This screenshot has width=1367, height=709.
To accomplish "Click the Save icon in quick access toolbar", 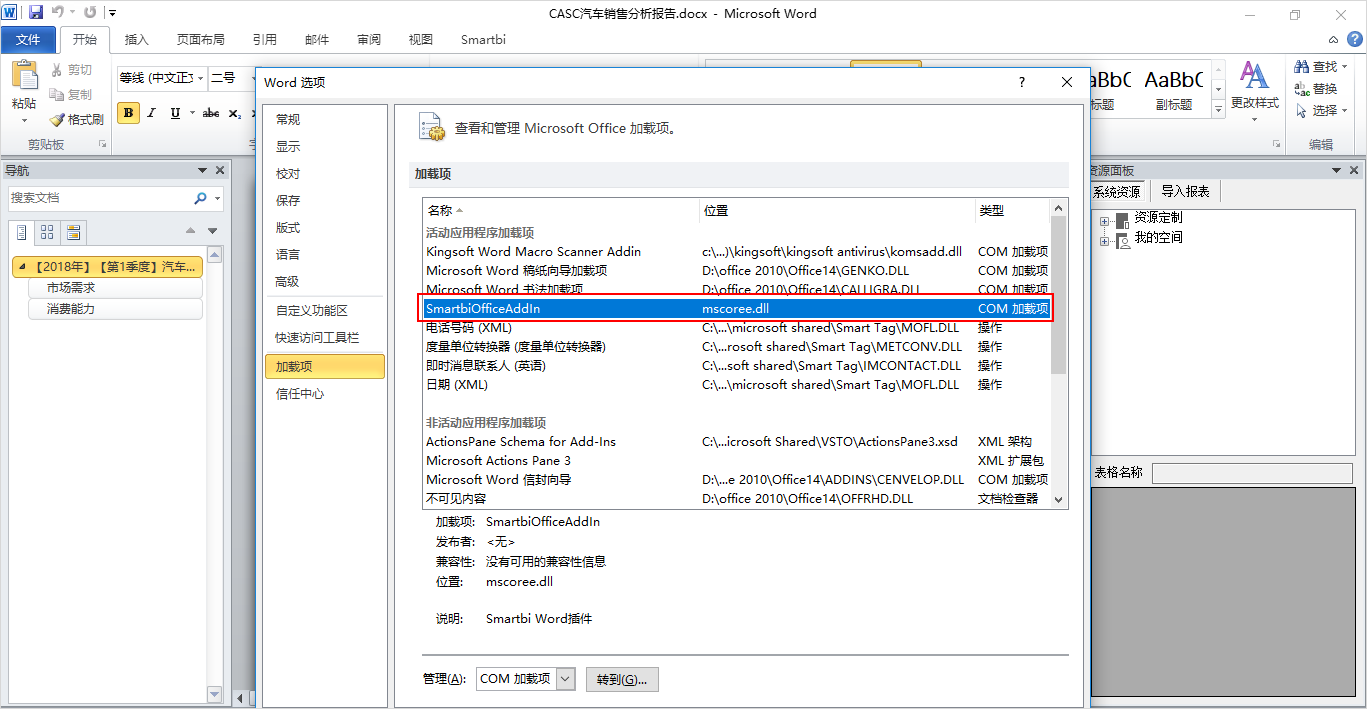I will point(36,13).
